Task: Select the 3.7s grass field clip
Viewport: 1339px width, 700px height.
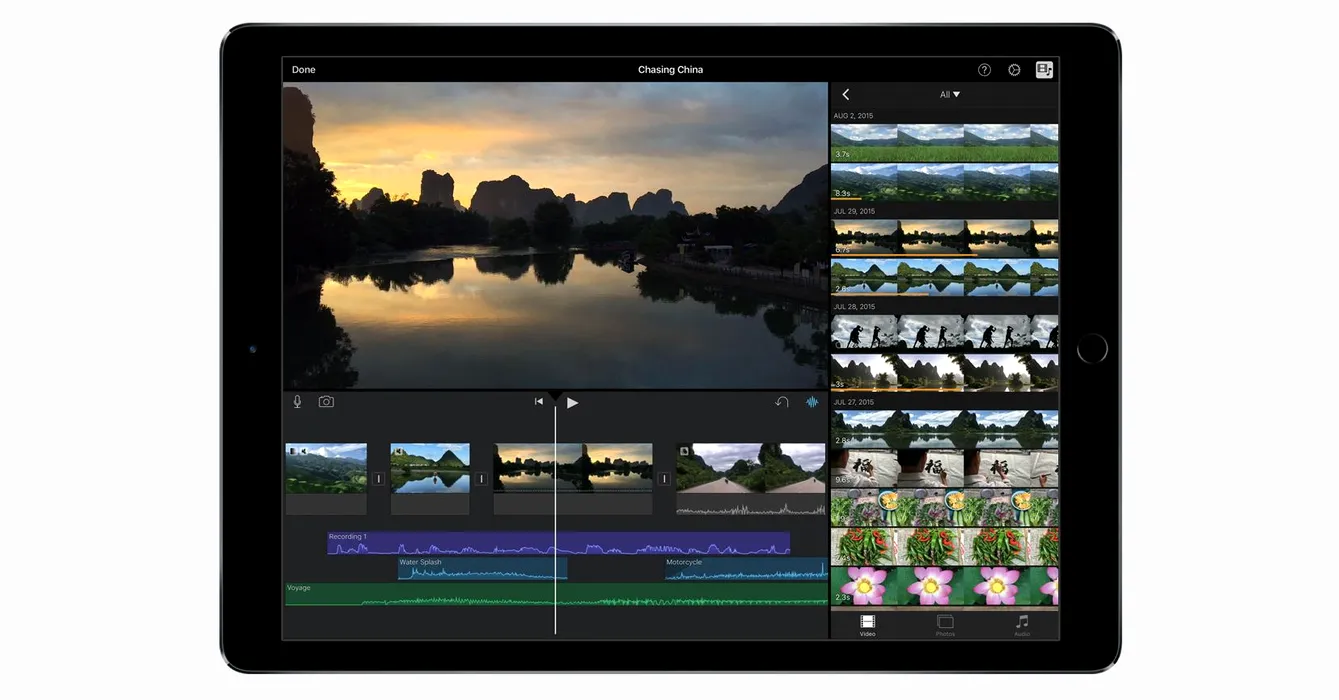Action: pyautogui.click(x=944, y=143)
